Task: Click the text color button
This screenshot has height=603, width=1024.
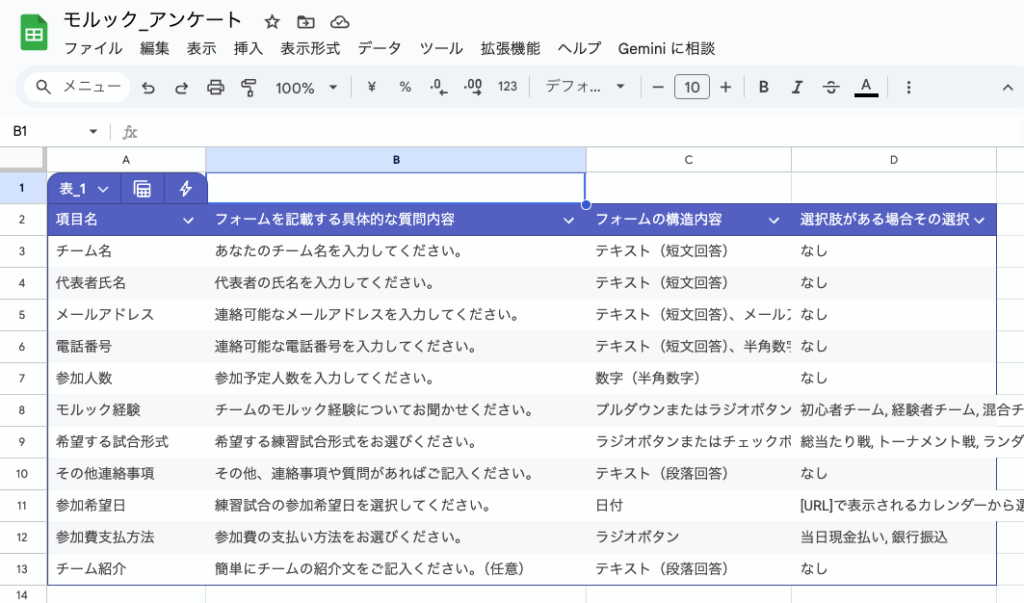Action: [866, 87]
